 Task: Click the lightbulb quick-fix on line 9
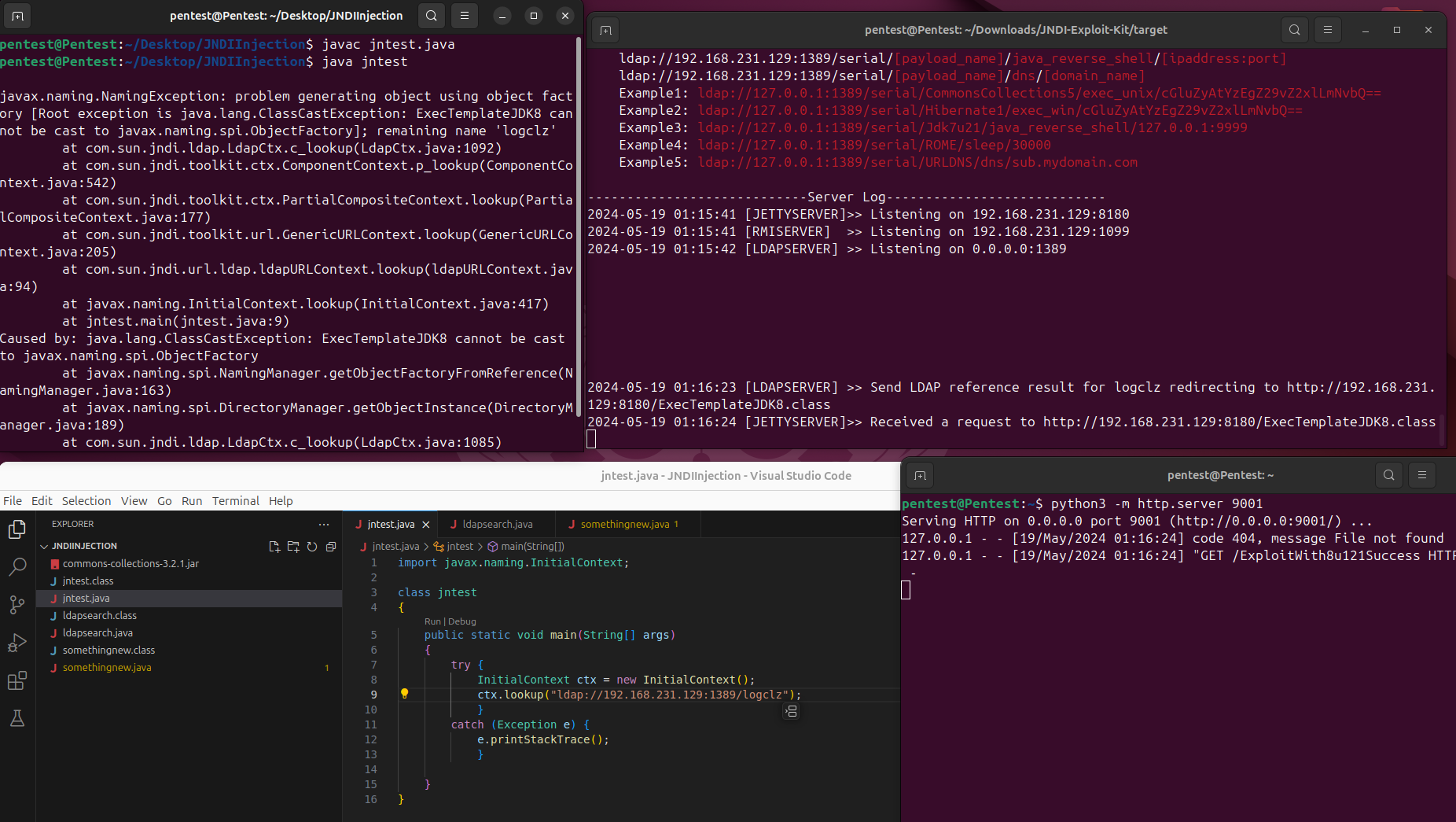(404, 694)
